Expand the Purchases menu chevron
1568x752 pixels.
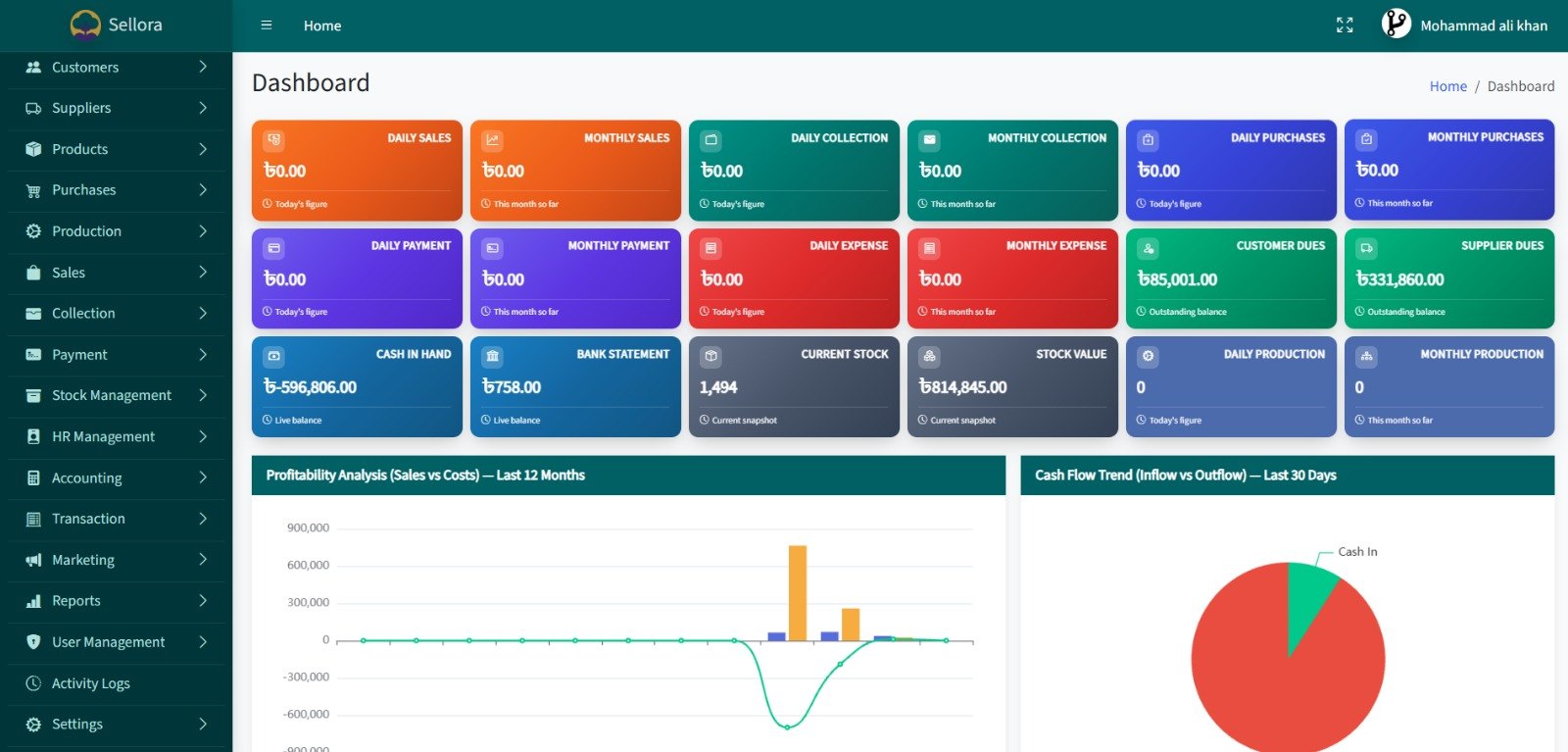(x=203, y=190)
